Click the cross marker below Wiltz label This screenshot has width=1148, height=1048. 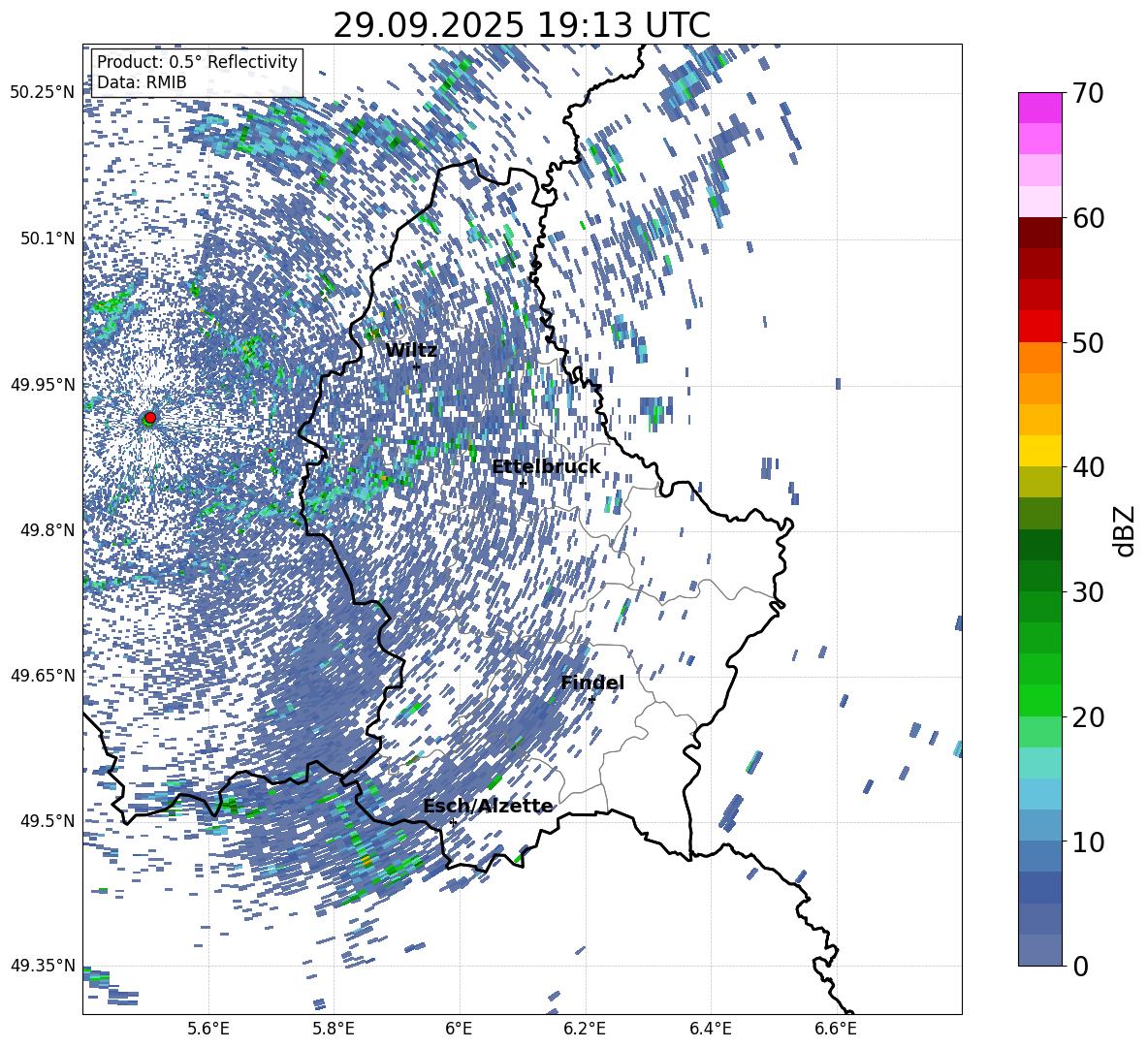click(x=416, y=366)
